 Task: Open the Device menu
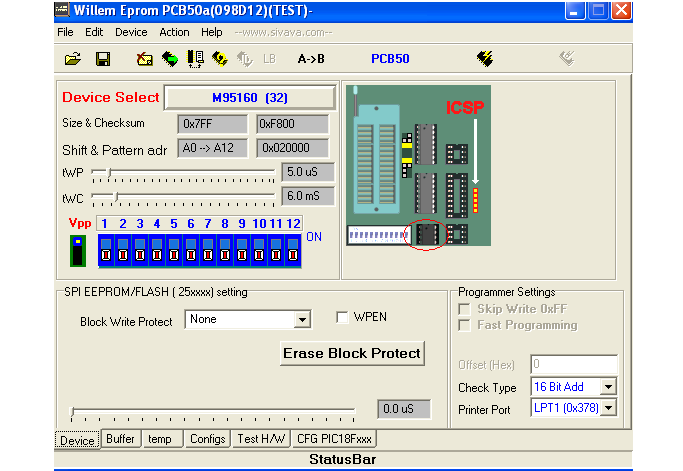(x=131, y=32)
